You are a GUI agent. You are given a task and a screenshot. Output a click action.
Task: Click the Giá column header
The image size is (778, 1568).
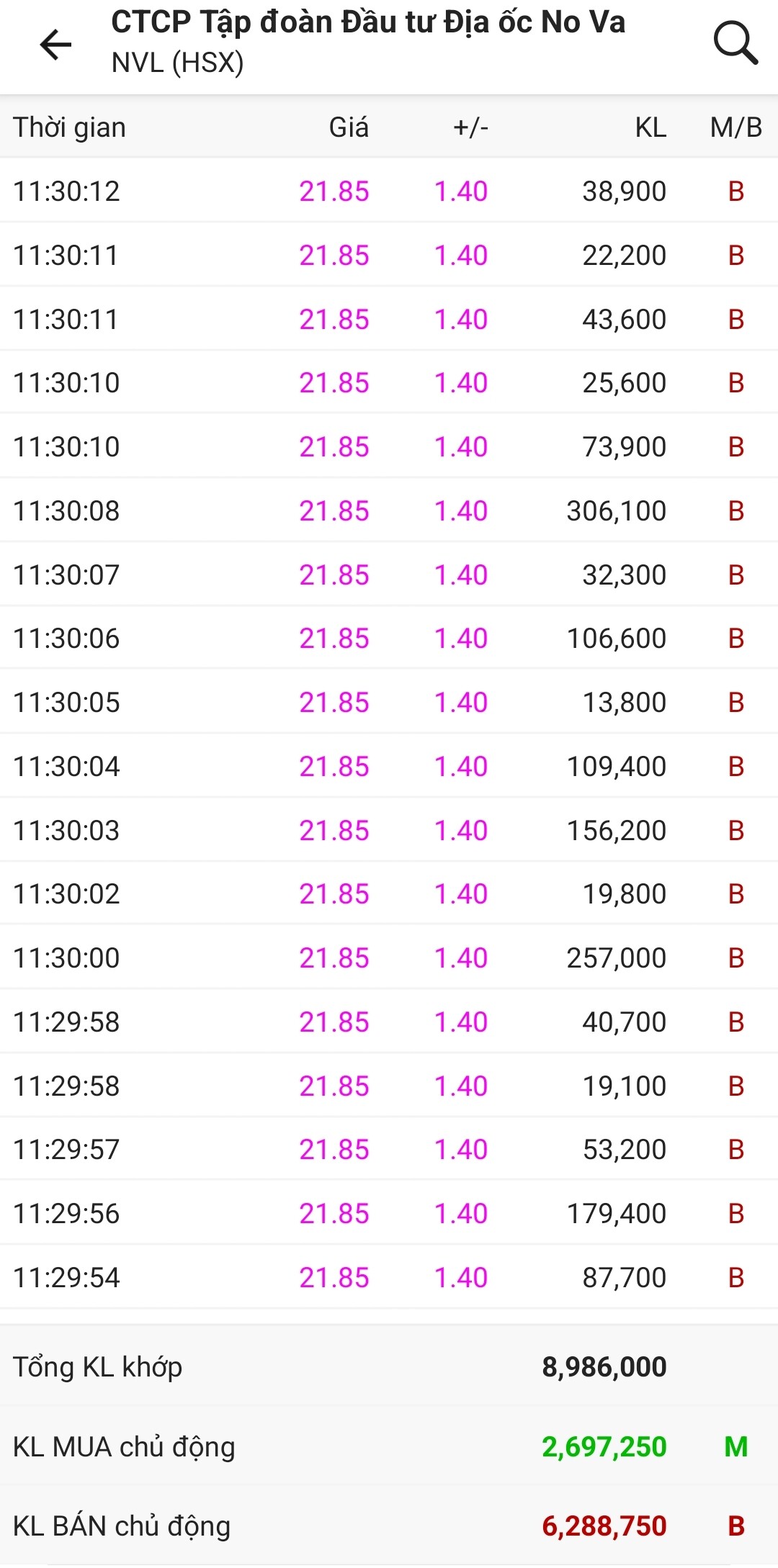click(x=349, y=127)
